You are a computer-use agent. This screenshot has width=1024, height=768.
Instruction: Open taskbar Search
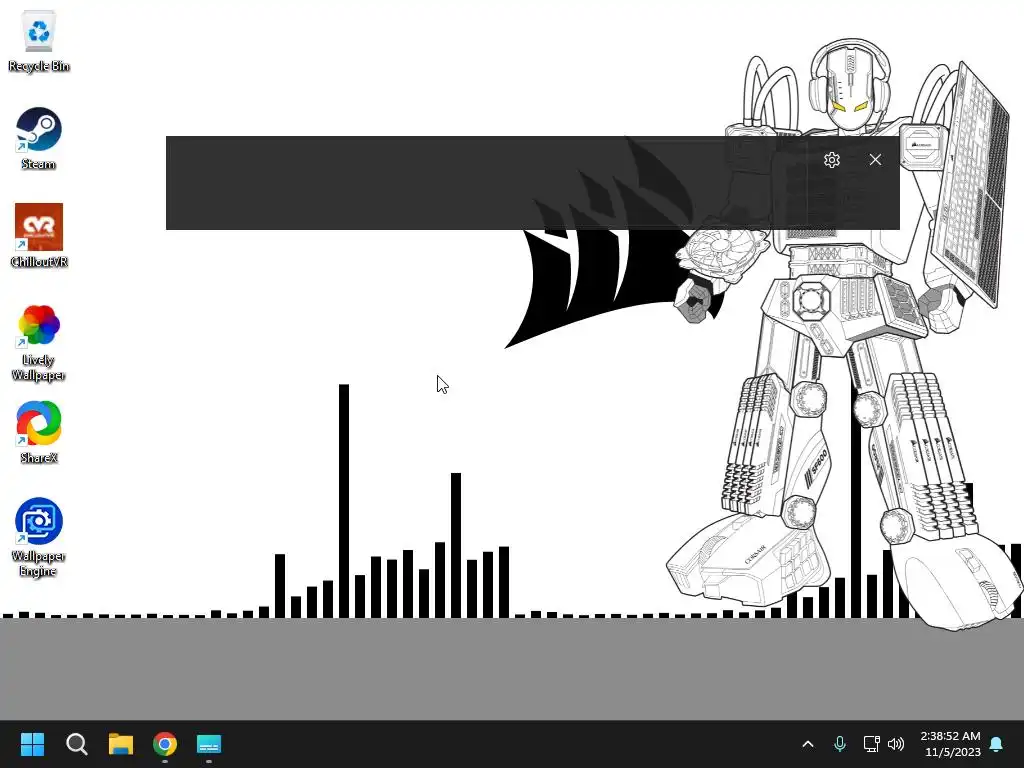[x=76, y=744]
